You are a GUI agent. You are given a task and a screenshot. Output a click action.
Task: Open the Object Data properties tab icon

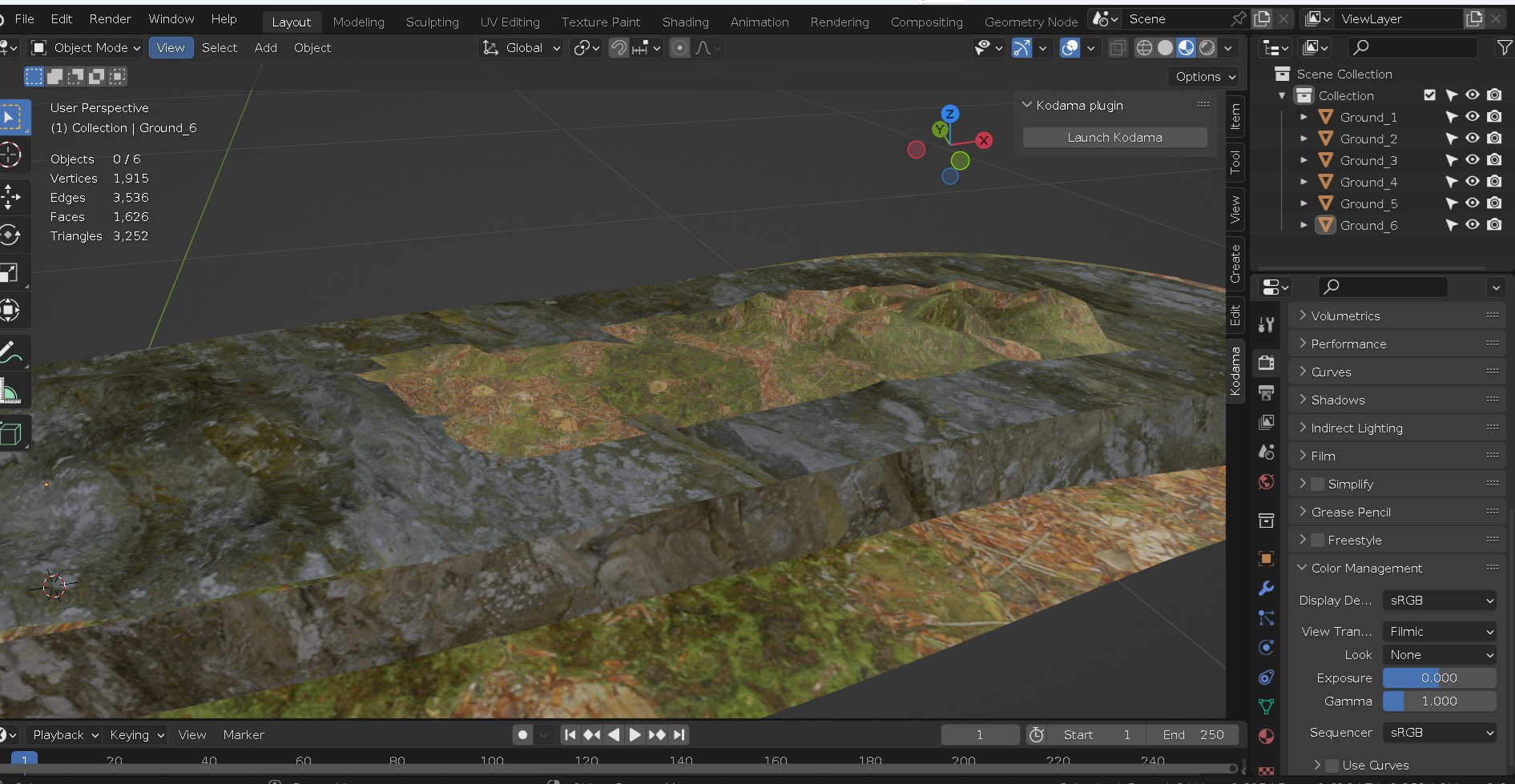coord(1266,706)
